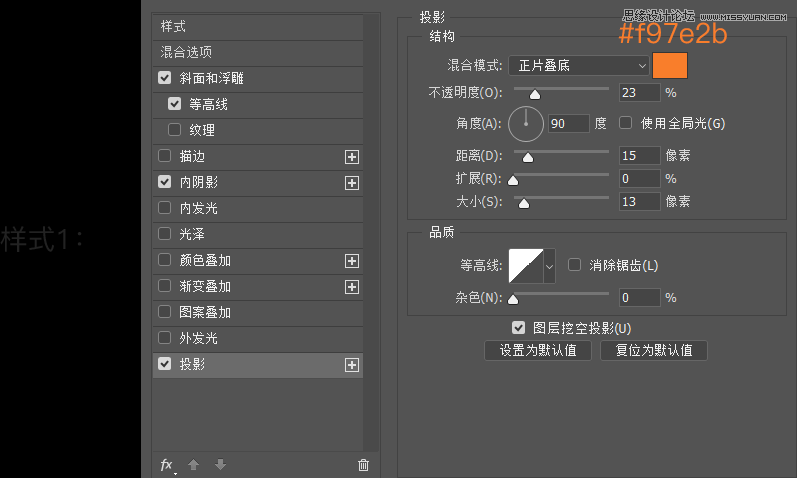797x478 pixels.
Task: Click the move effect up arrow
Action: (195, 465)
